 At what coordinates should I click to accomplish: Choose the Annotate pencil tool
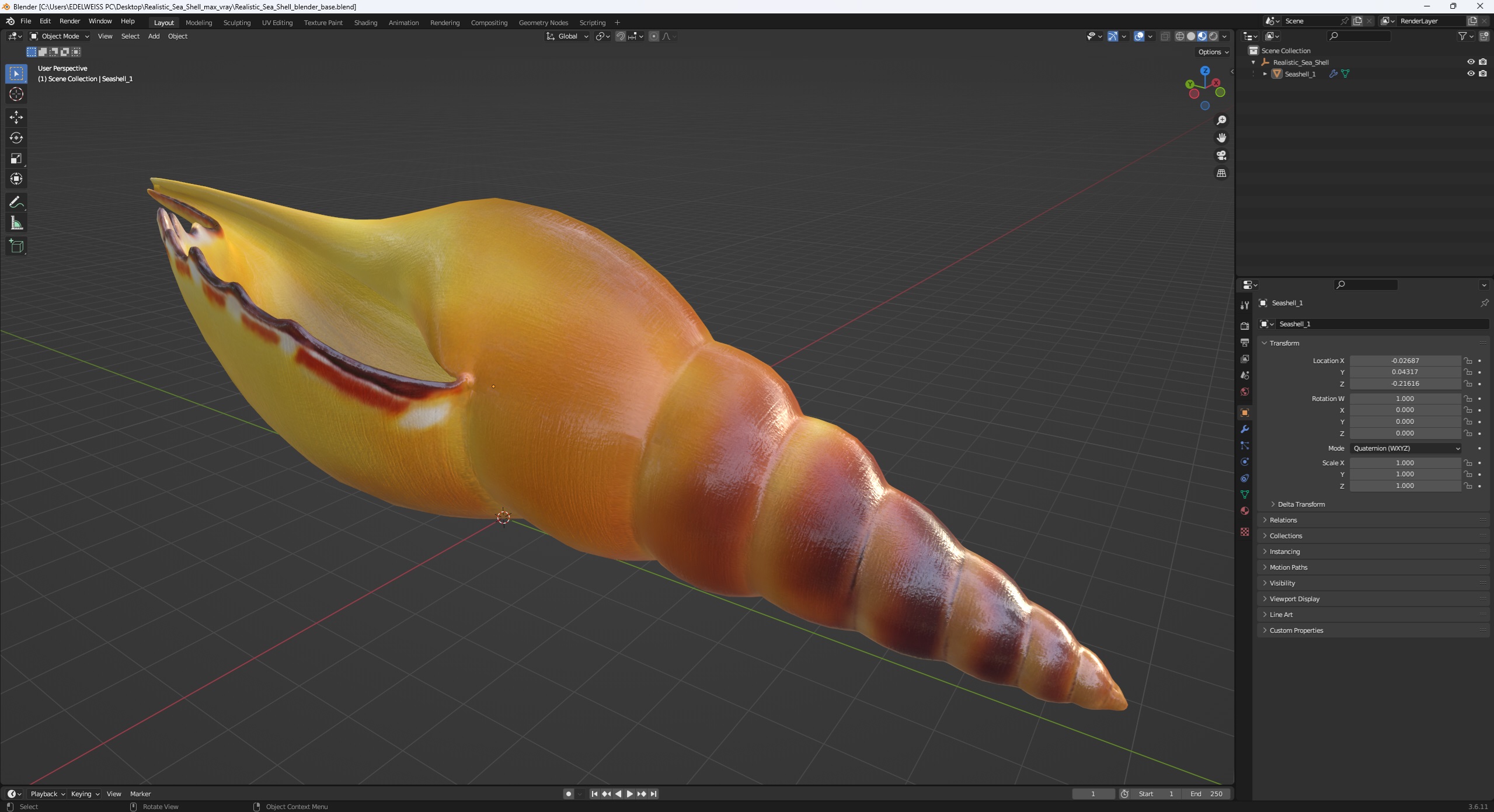coord(16,203)
